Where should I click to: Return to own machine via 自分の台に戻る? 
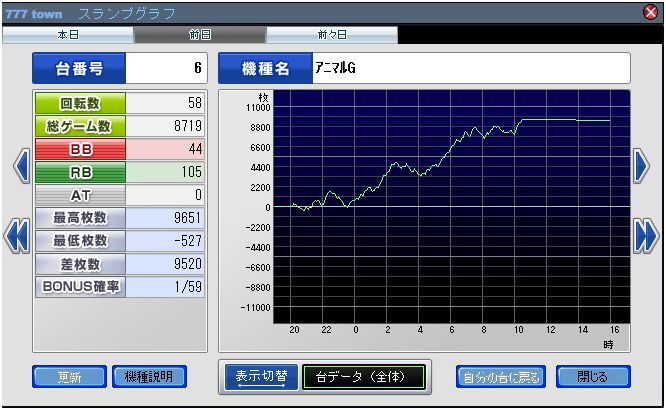501,377
